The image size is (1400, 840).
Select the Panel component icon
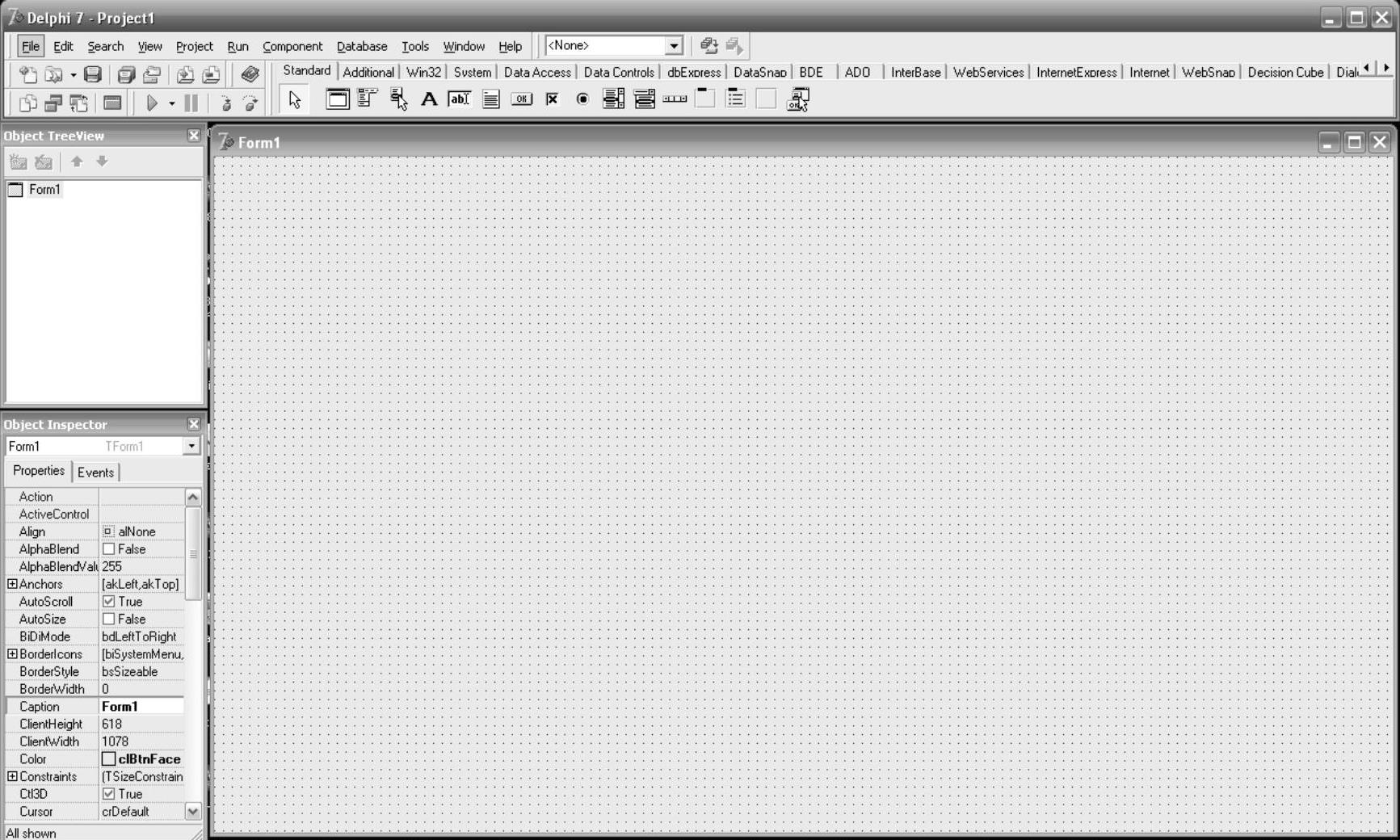[766, 99]
